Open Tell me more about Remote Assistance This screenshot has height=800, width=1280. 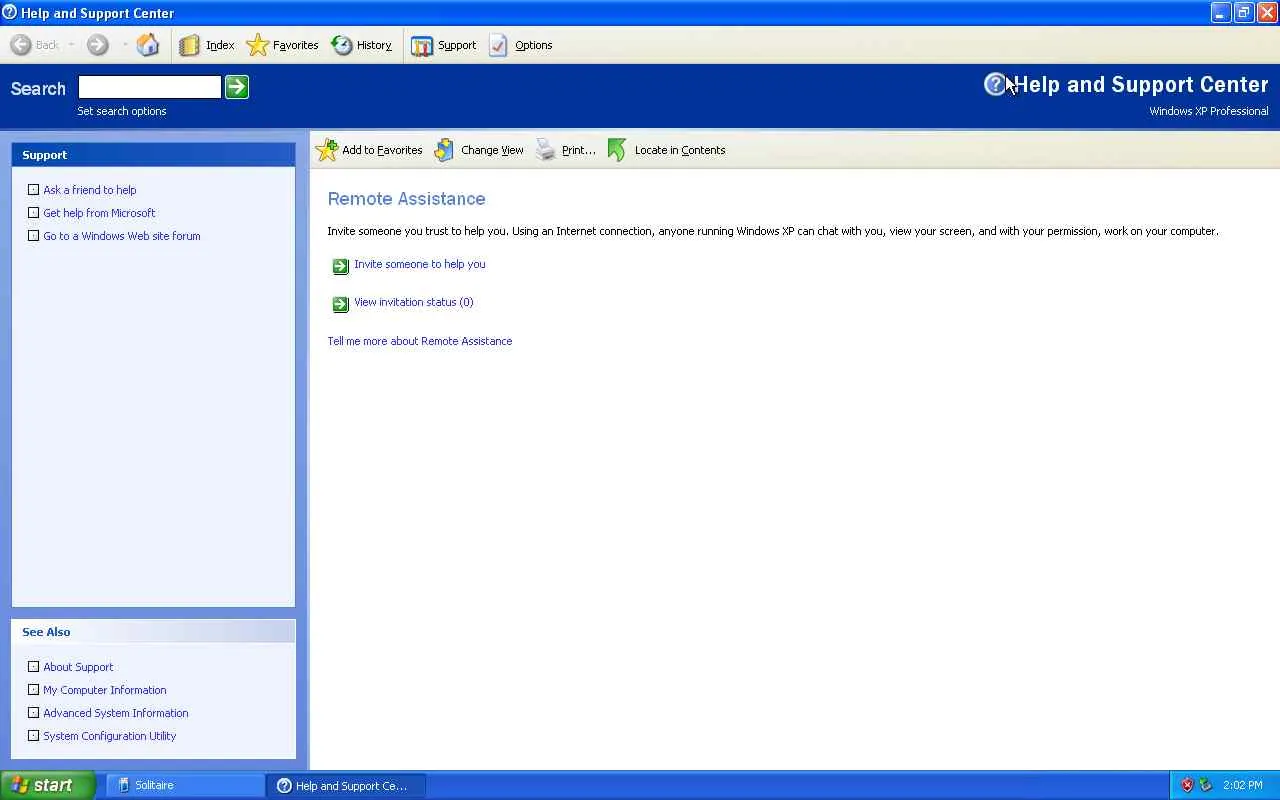click(x=420, y=341)
